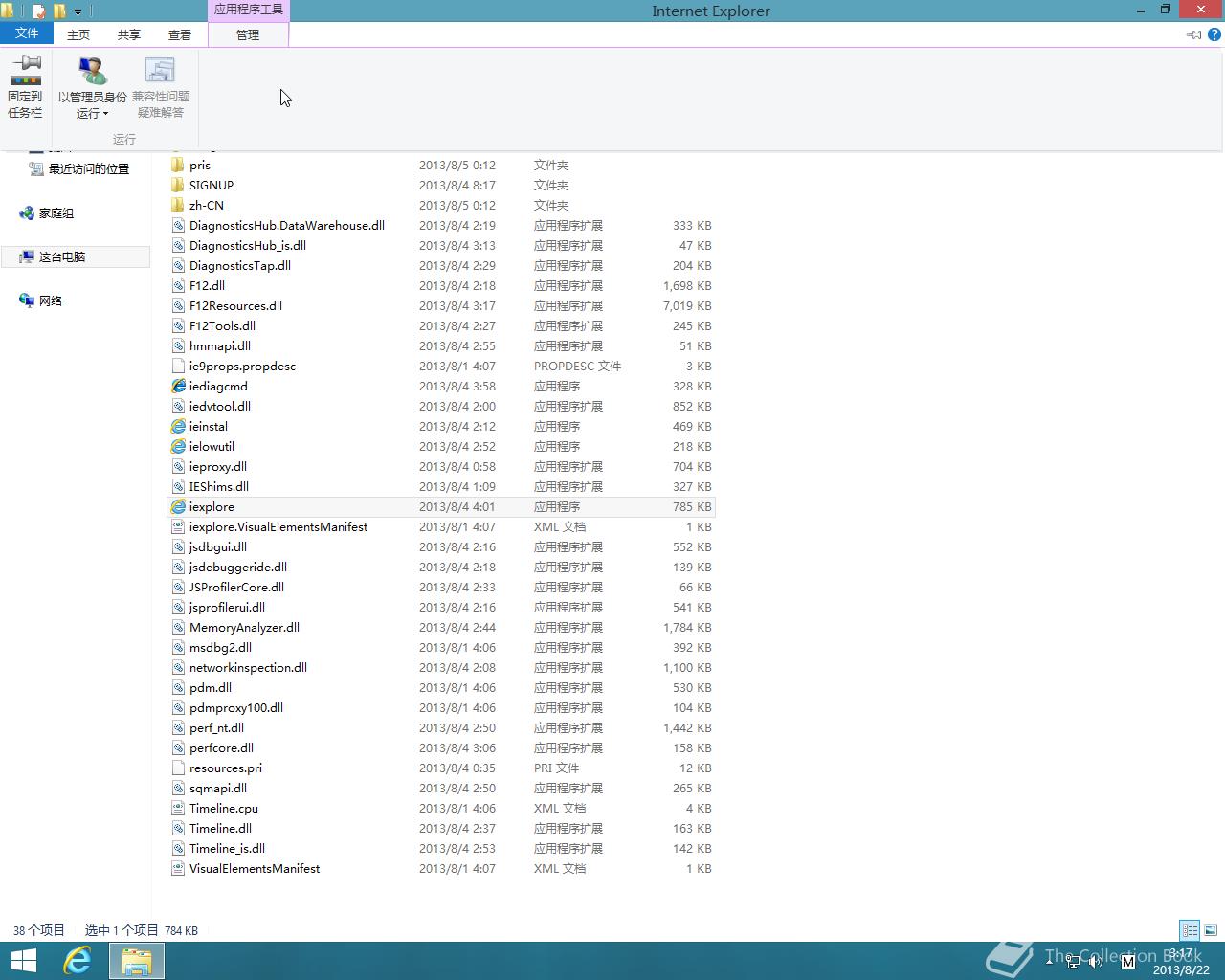Click the Timeline.cpu file icon
This screenshot has width=1225, height=980.
(178, 808)
